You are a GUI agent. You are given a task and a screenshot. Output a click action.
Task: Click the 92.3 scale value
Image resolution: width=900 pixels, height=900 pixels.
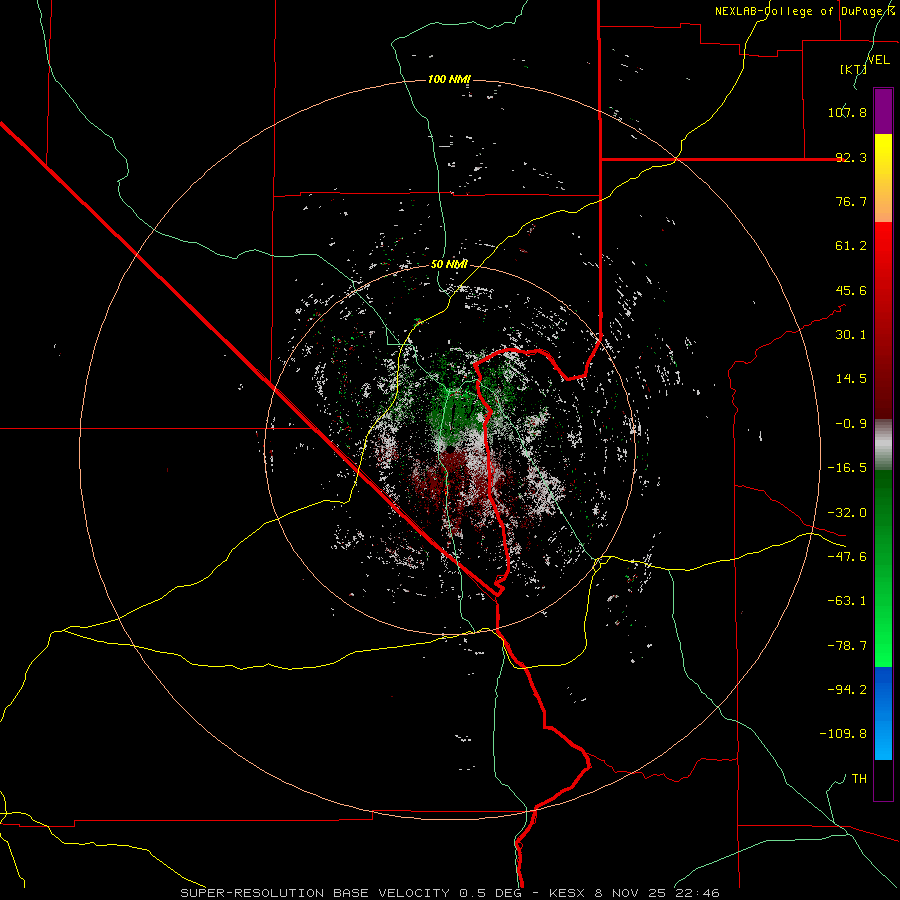(x=851, y=157)
